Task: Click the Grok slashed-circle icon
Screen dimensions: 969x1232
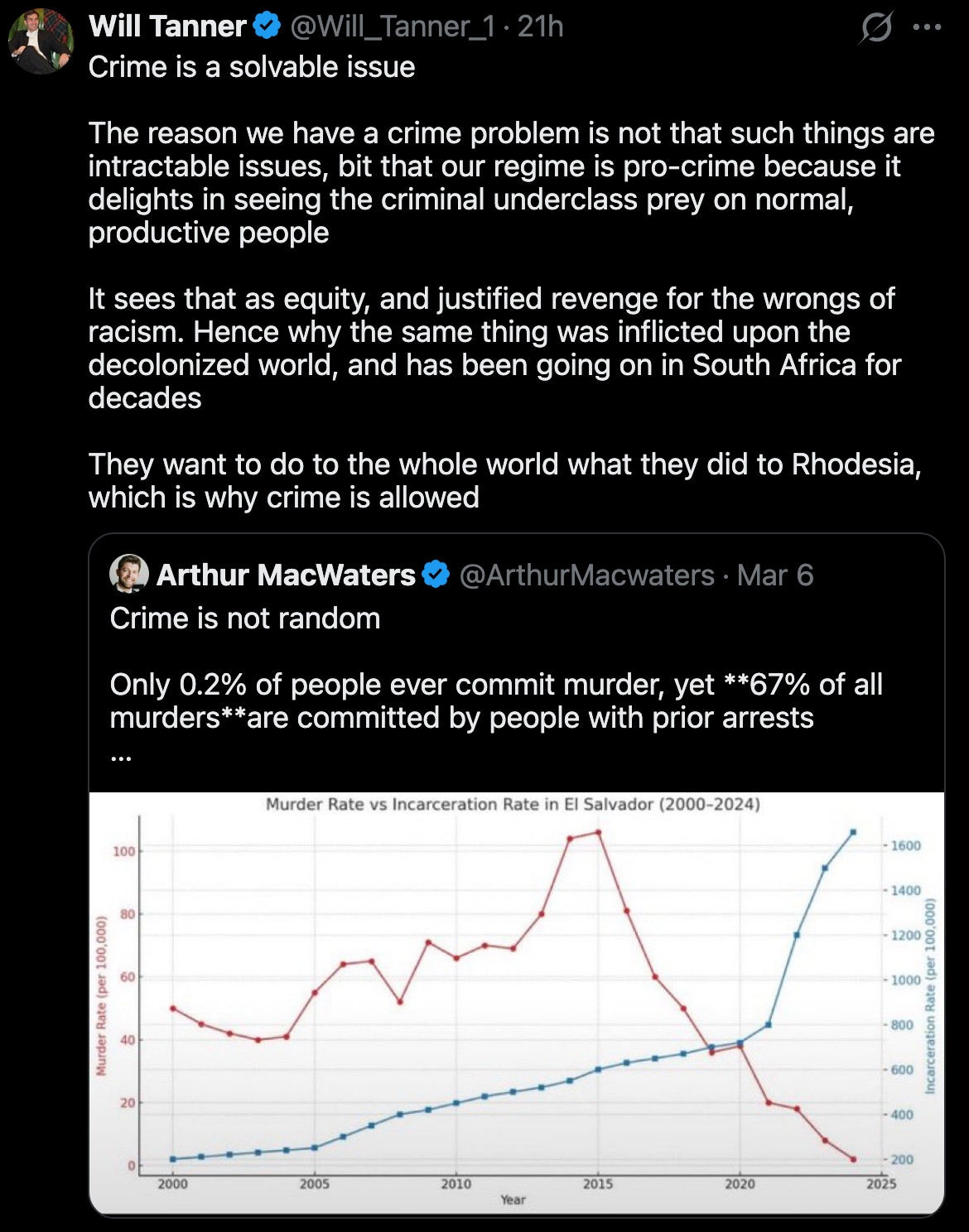Action: click(x=875, y=27)
